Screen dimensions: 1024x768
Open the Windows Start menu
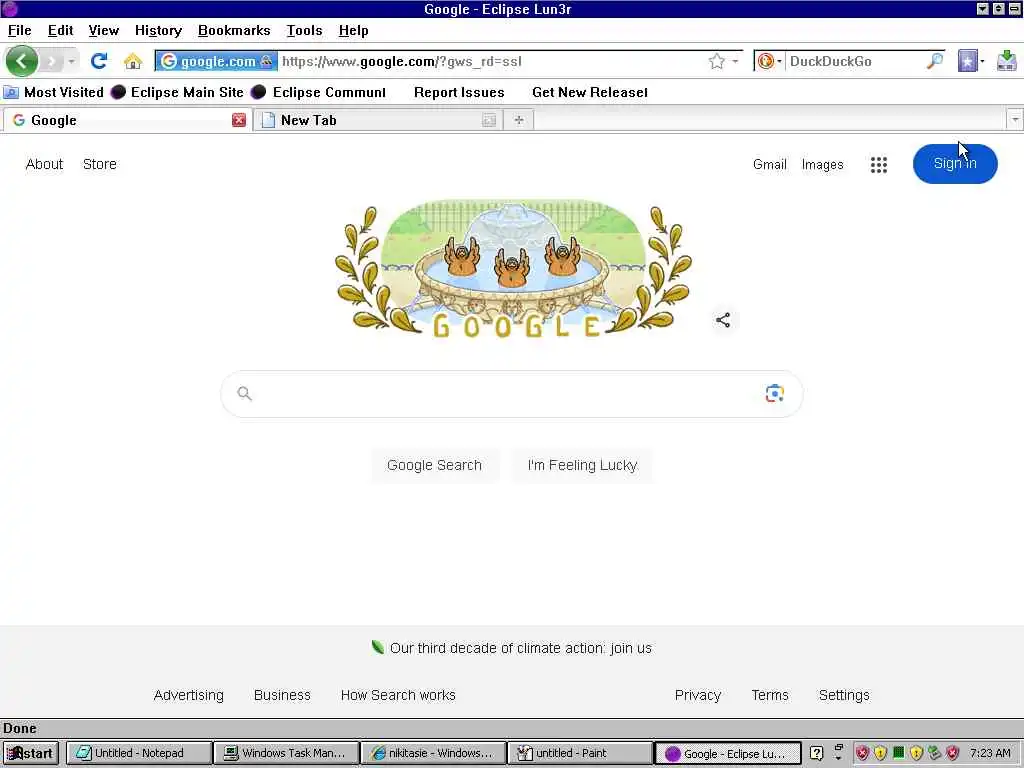click(31, 753)
